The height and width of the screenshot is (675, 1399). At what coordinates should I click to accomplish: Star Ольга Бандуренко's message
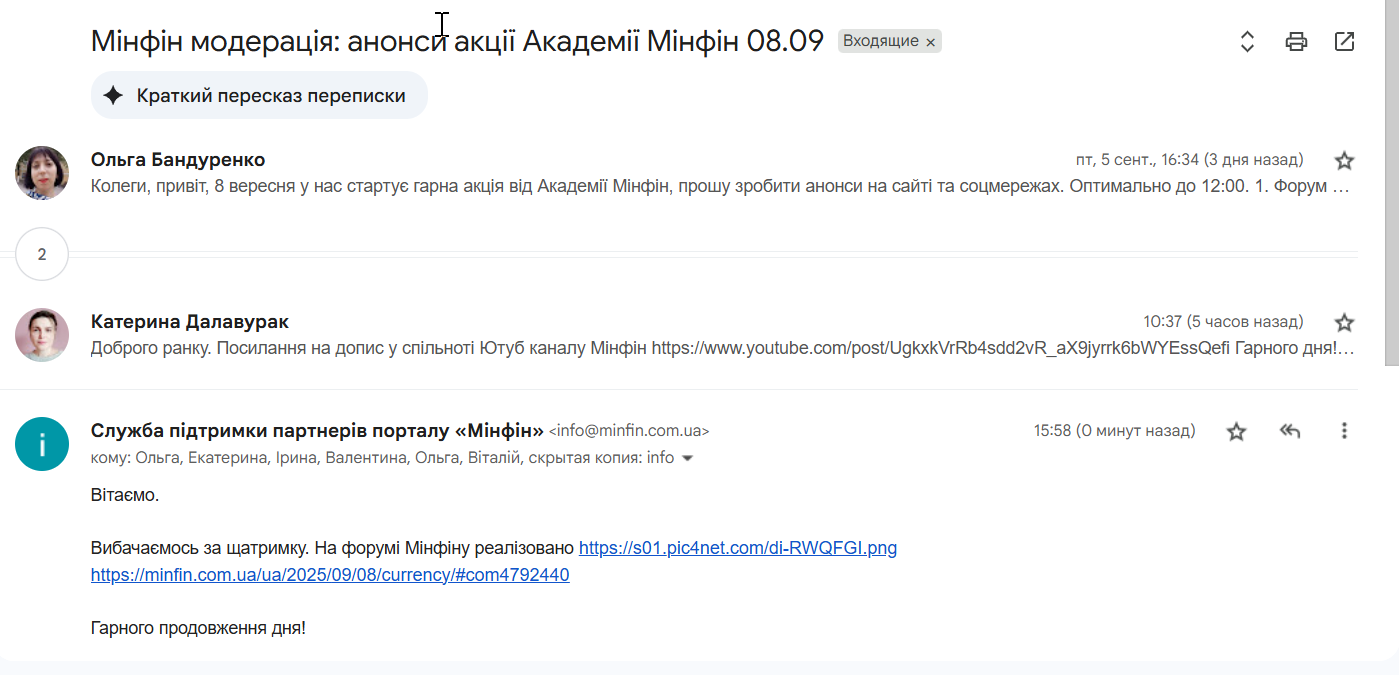coord(1345,160)
